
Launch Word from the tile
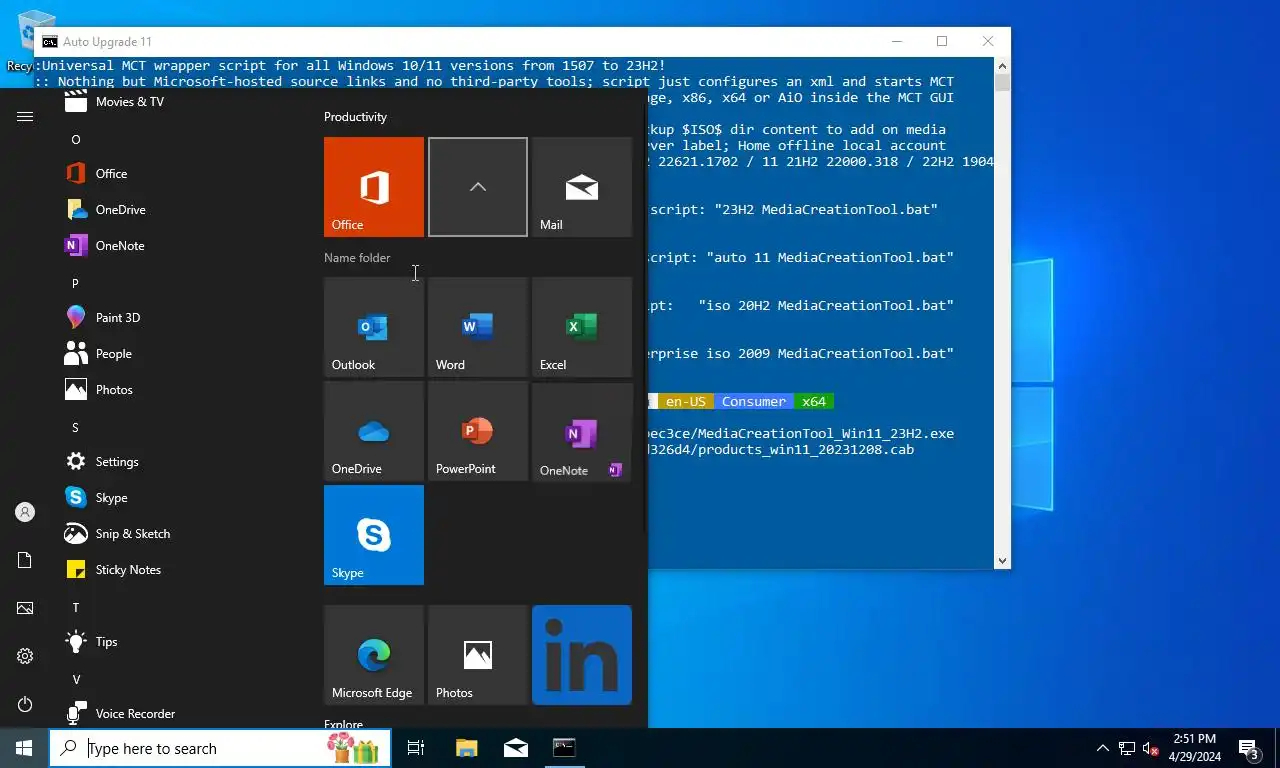coord(478,327)
